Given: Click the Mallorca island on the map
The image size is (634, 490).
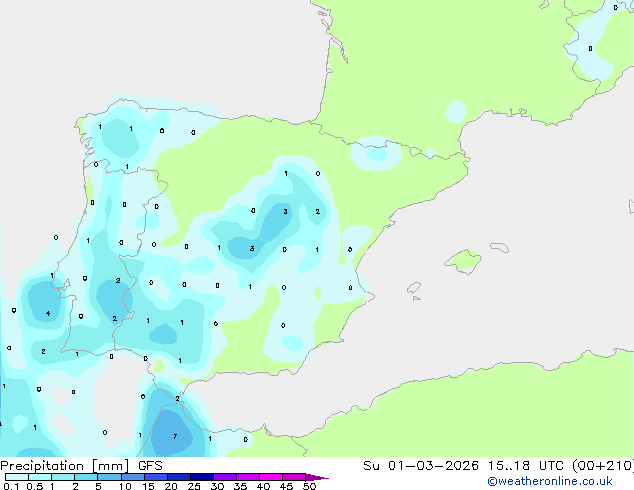Looking at the screenshot, I should click(463, 261).
